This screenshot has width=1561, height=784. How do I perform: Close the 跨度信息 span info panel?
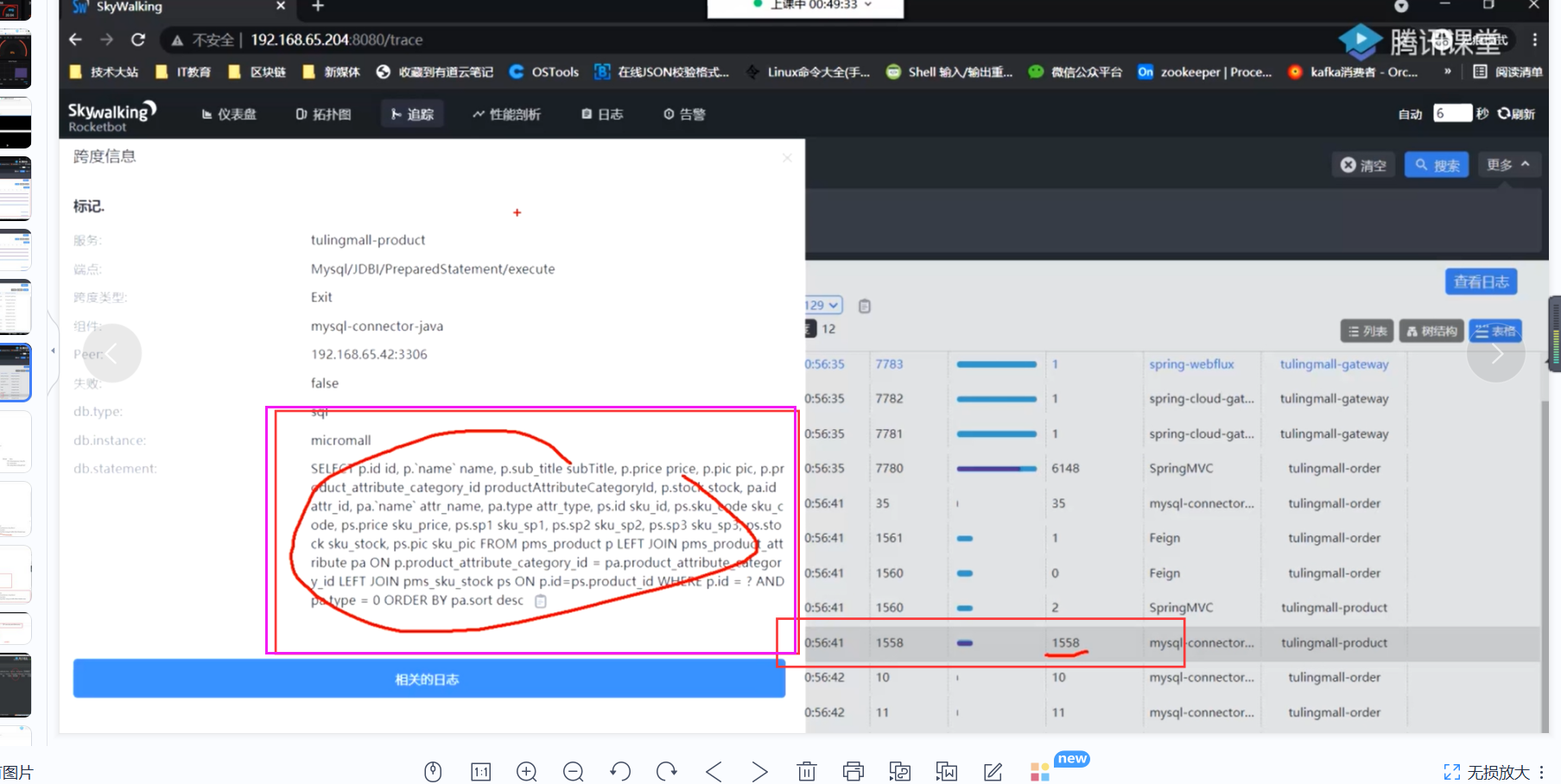click(x=786, y=157)
